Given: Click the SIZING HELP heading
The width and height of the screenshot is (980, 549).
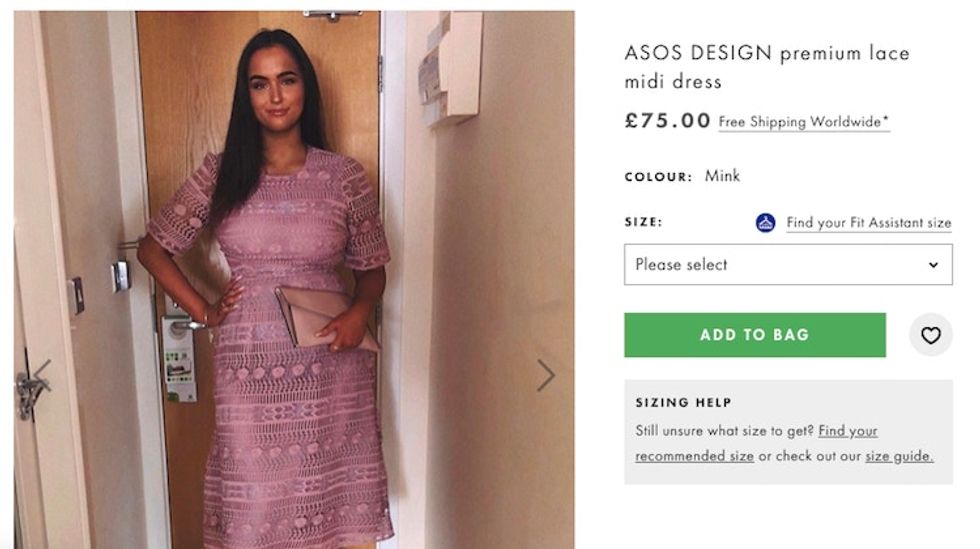Looking at the screenshot, I should [x=683, y=403].
